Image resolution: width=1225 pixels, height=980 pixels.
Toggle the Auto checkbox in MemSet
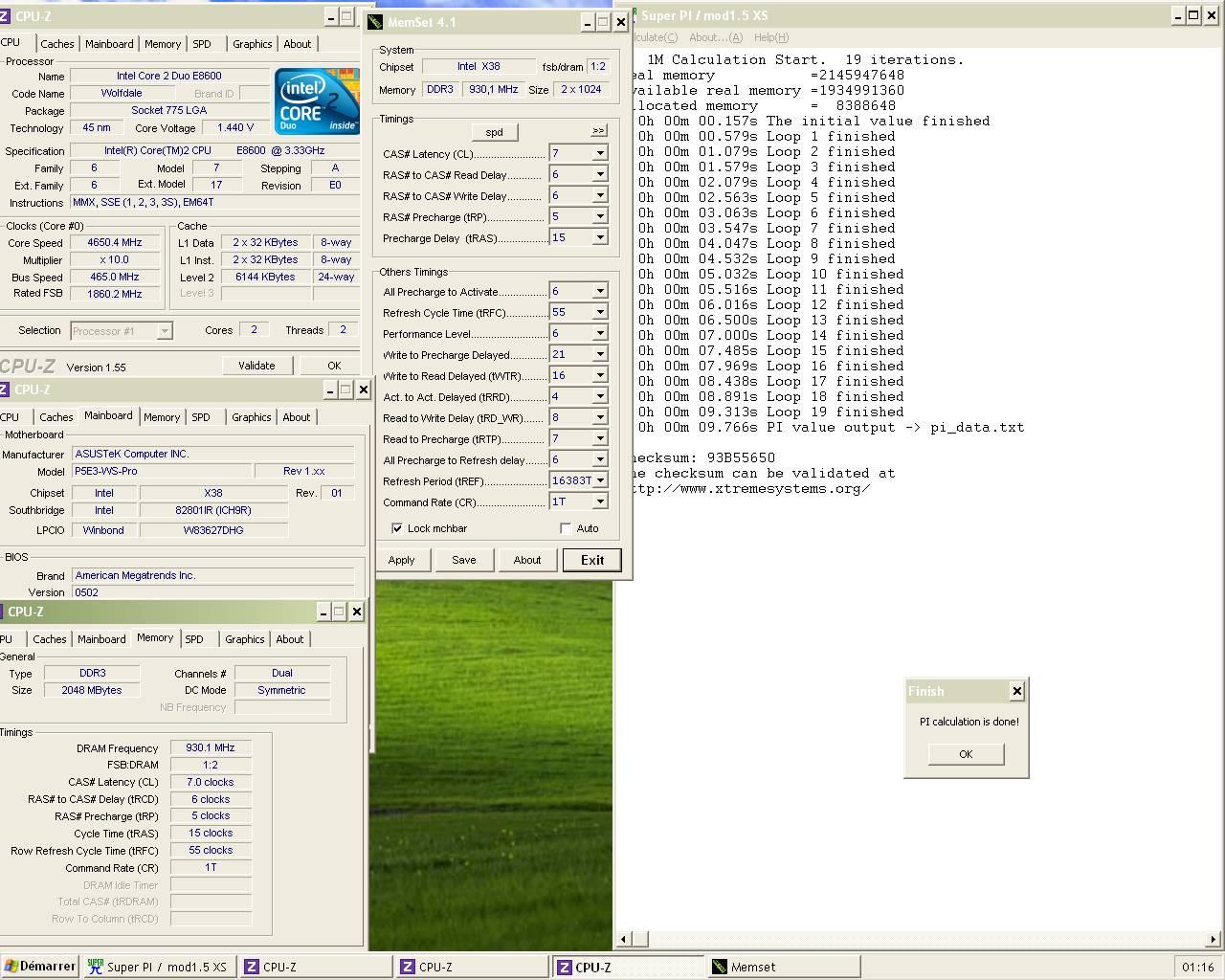coord(566,528)
